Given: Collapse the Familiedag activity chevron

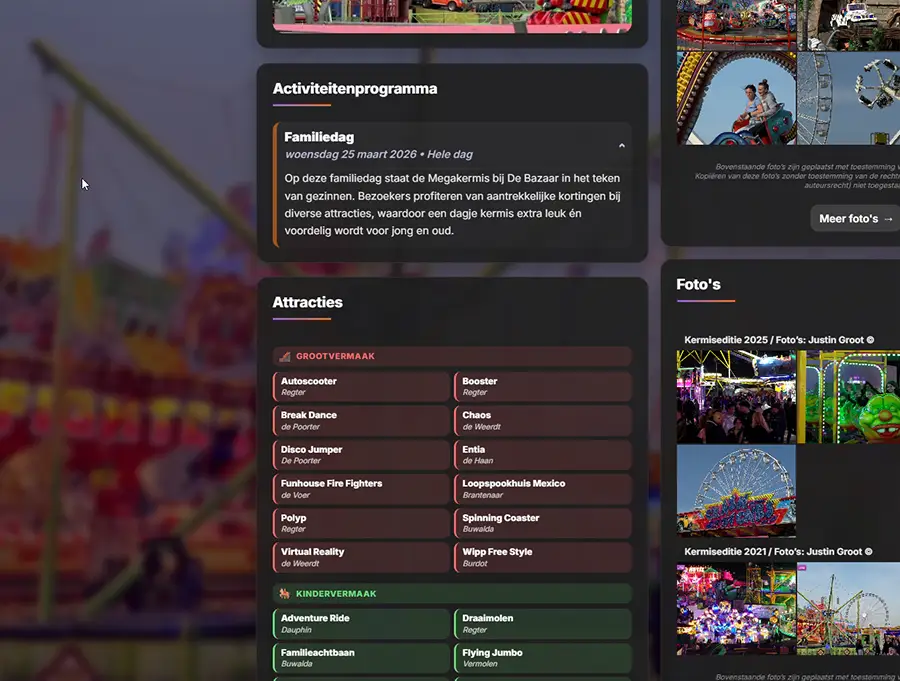Looking at the screenshot, I should click(621, 146).
